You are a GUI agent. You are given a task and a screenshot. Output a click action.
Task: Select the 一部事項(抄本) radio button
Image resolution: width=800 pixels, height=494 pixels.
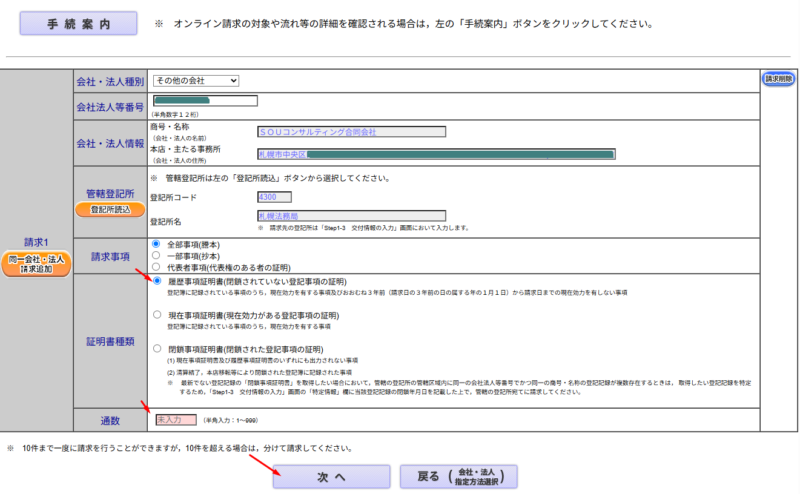155,255
